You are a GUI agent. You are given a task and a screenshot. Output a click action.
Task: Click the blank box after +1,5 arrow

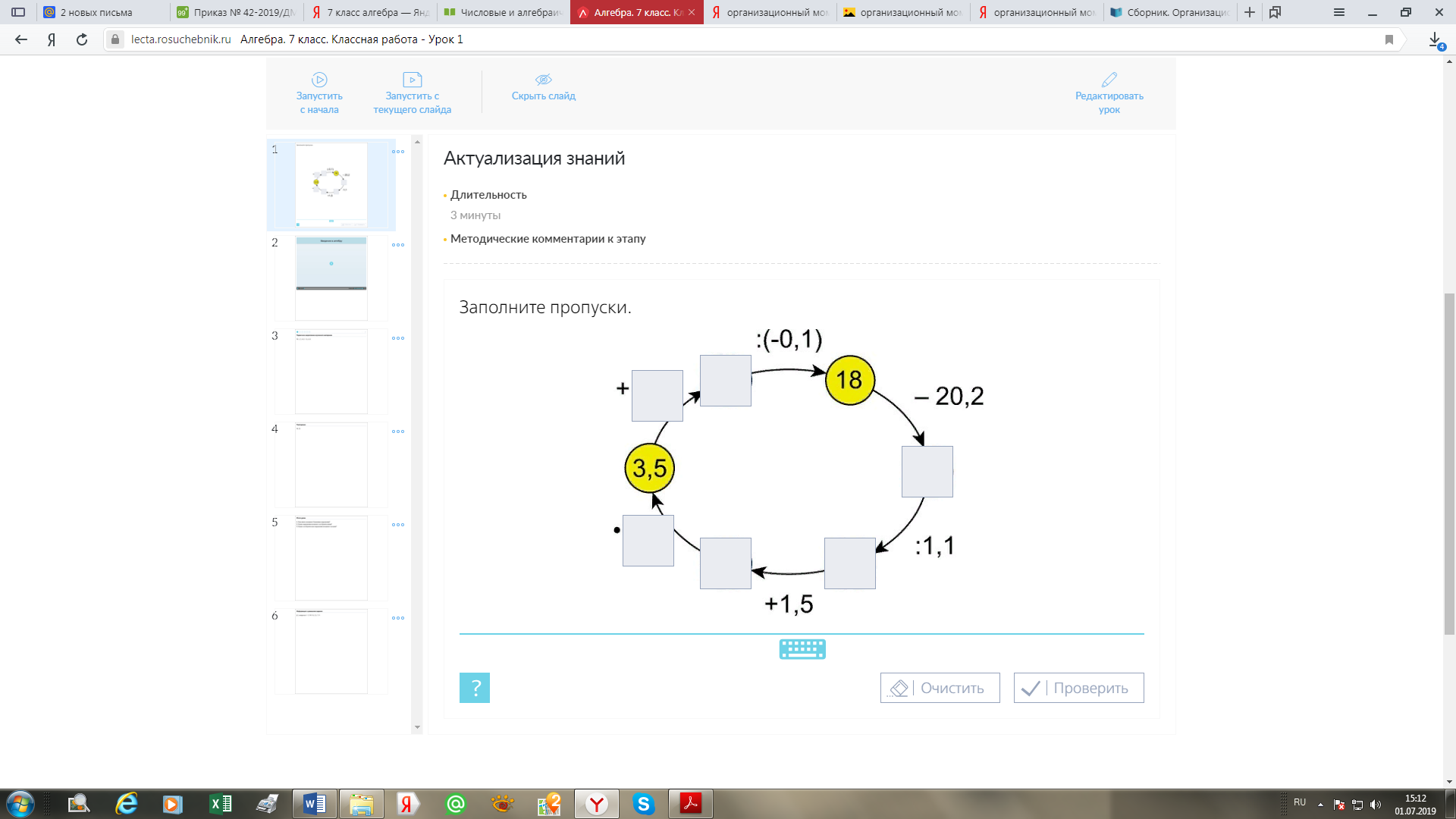tap(726, 563)
